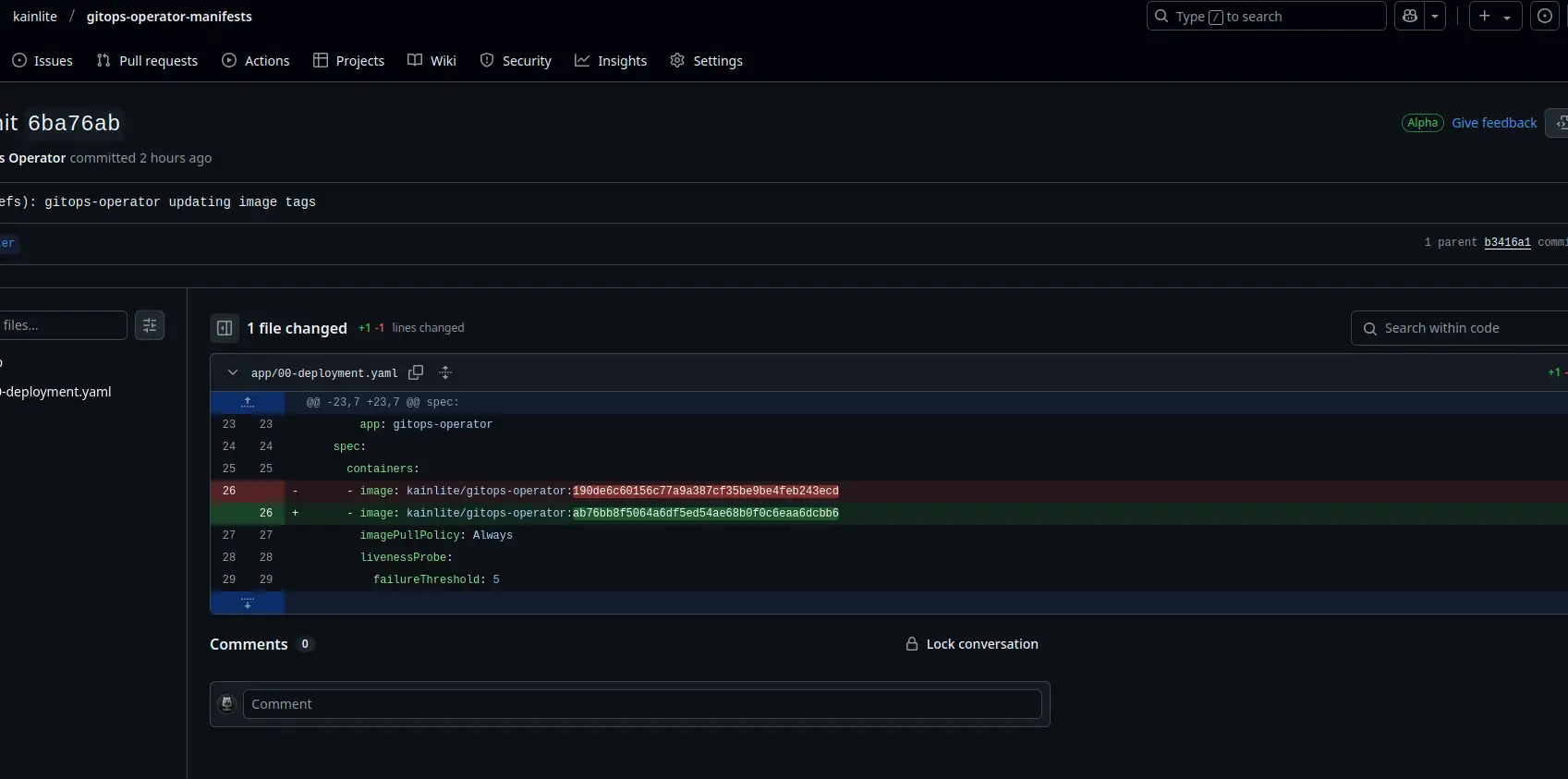Click the Operator author name
The height and width of the screenshot is (779, 1568).
[33, 158]
